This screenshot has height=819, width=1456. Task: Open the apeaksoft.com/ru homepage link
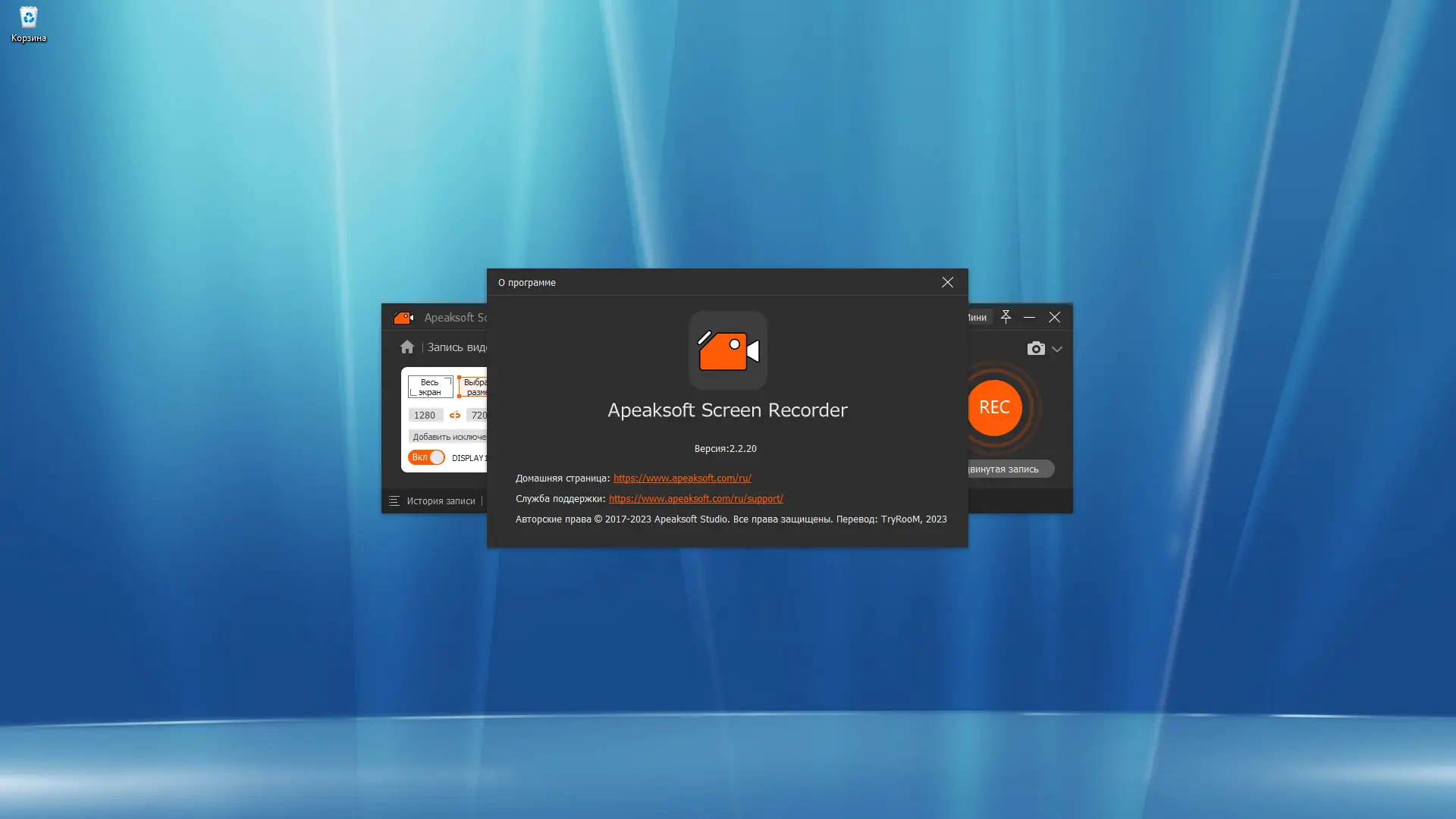(x=682, y=478)
